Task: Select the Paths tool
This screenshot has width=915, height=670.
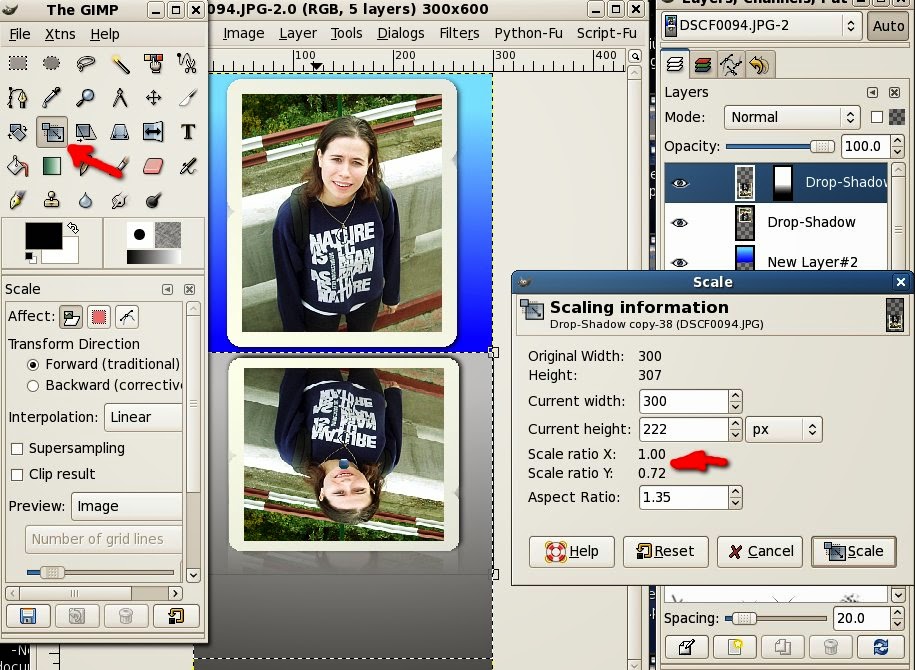Action: [18, 97]
